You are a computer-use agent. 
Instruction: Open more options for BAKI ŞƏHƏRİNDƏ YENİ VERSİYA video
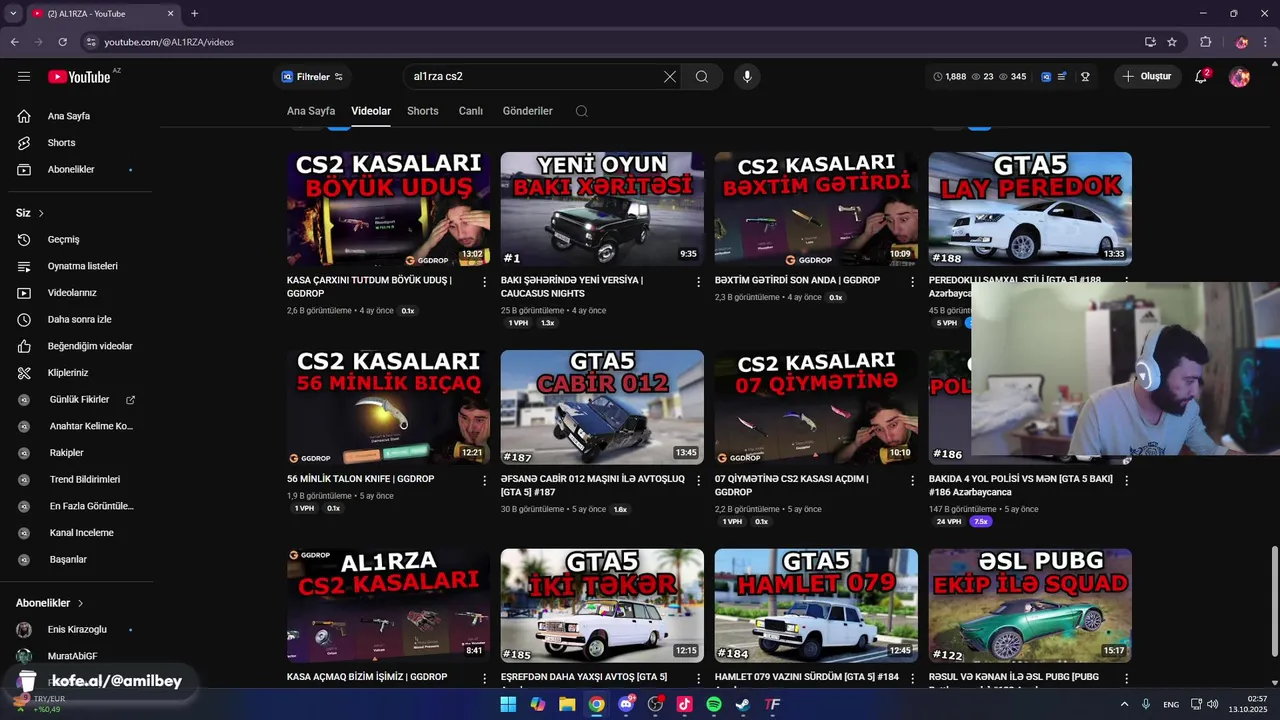coord(699,282)
